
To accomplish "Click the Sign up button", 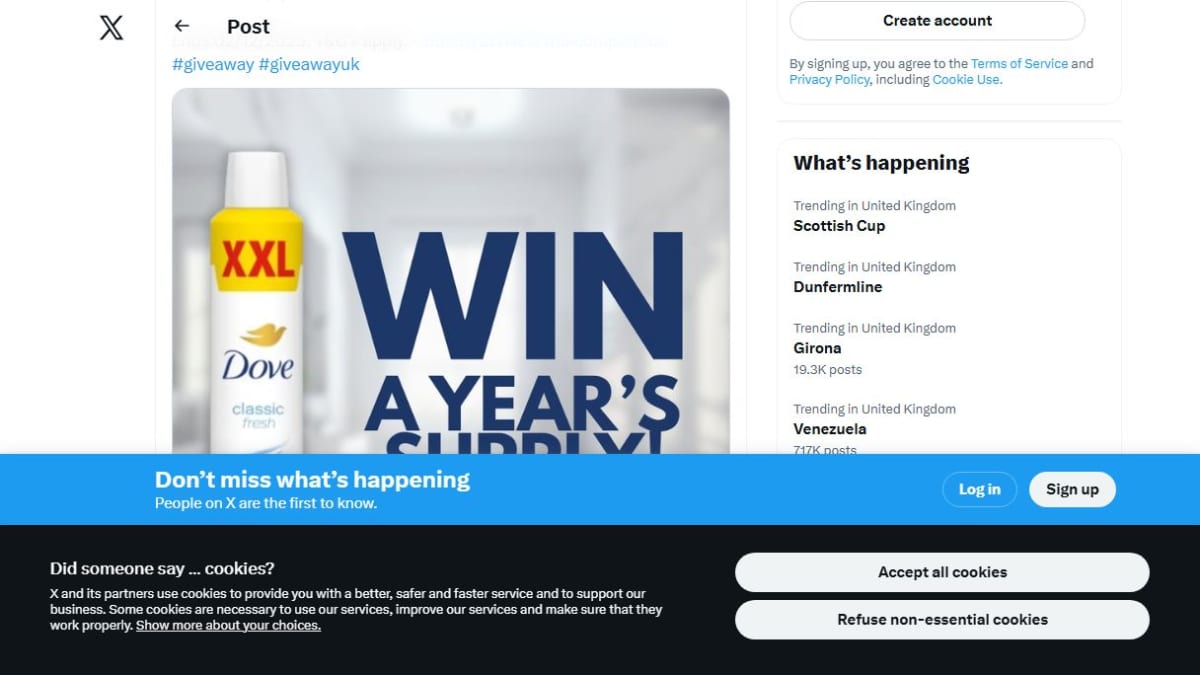I will pos(1072,489).
